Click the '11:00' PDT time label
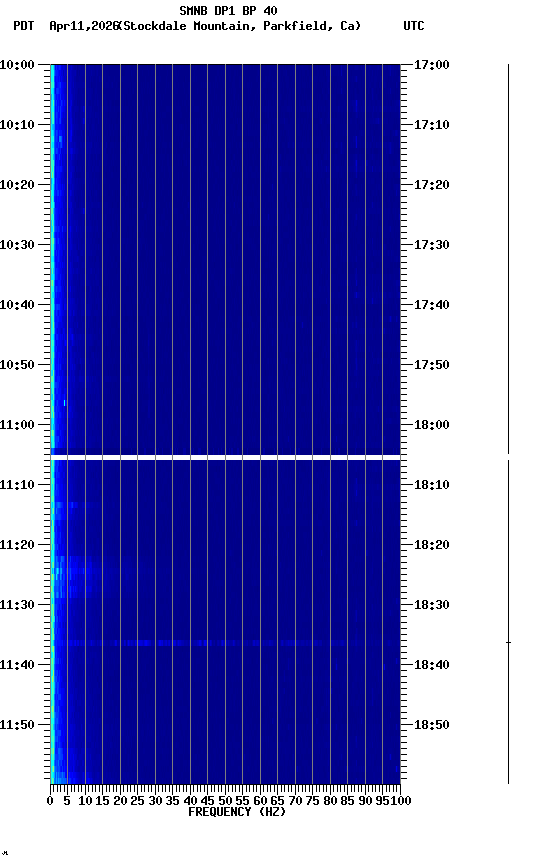The height and width of the screenshot is (864, 552). [17, 425]
